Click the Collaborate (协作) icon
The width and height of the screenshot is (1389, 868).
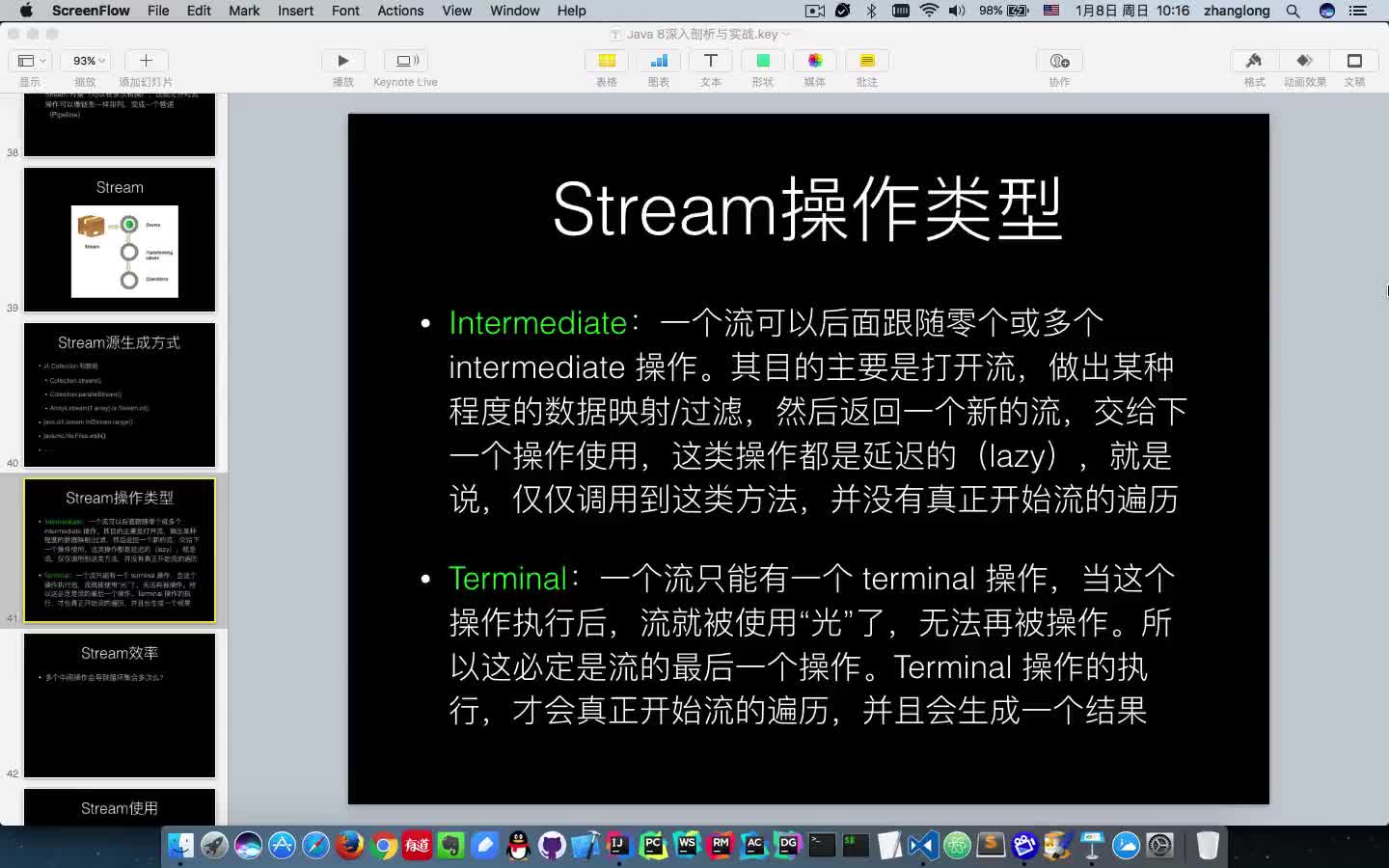point(1059,61)
